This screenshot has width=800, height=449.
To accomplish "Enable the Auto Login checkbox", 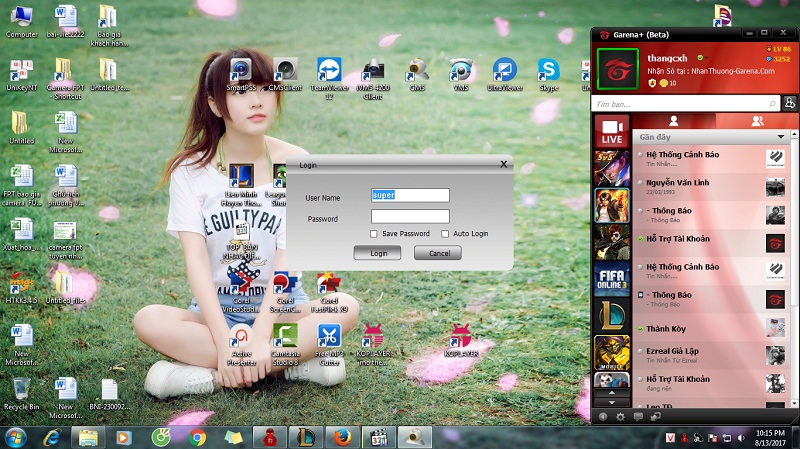I will 445,233.
